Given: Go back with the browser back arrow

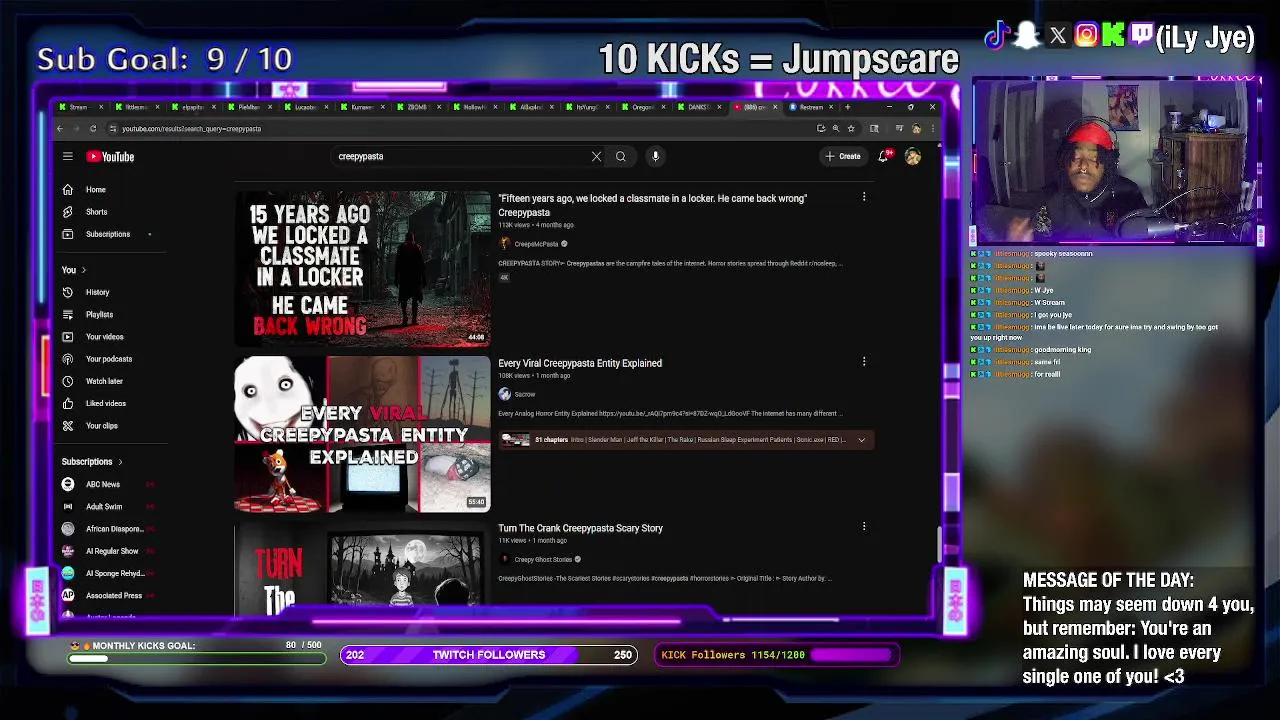Looking at the screenshot, I should 60,128.
